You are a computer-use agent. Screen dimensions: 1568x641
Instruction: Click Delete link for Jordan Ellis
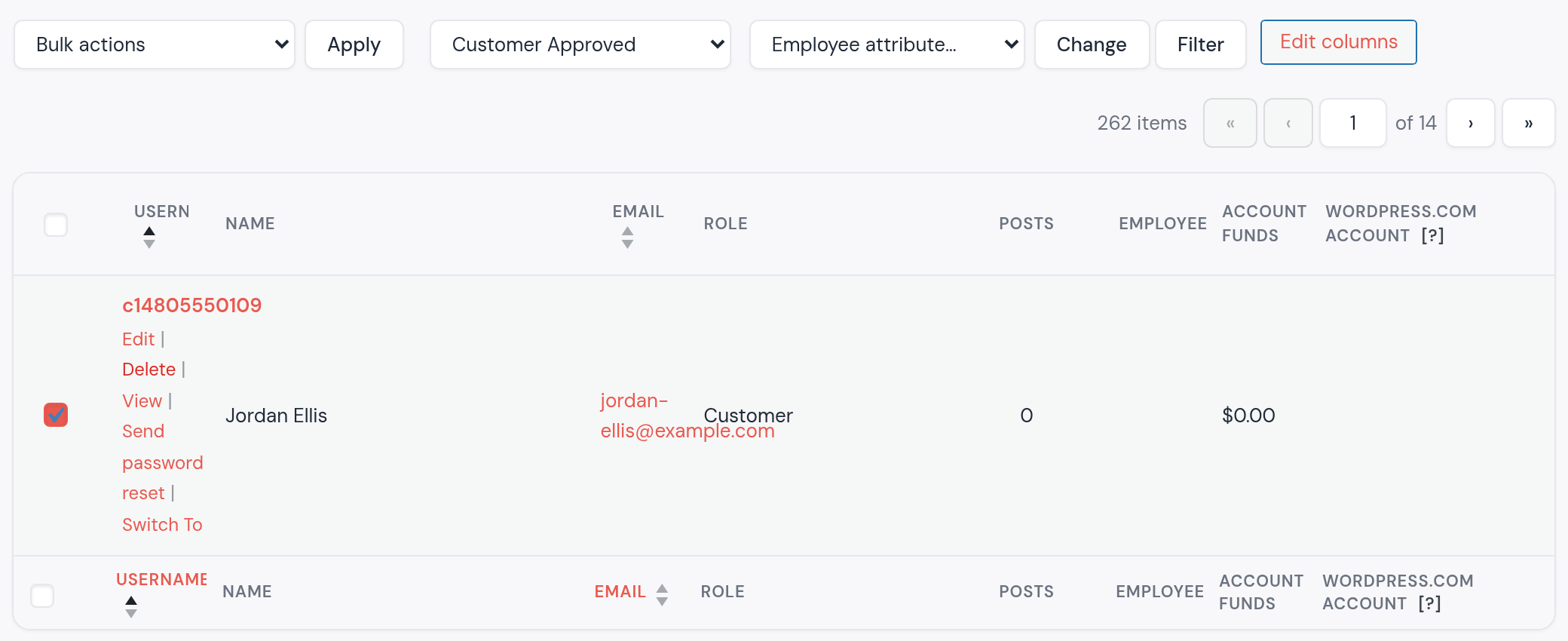[149, 370]
